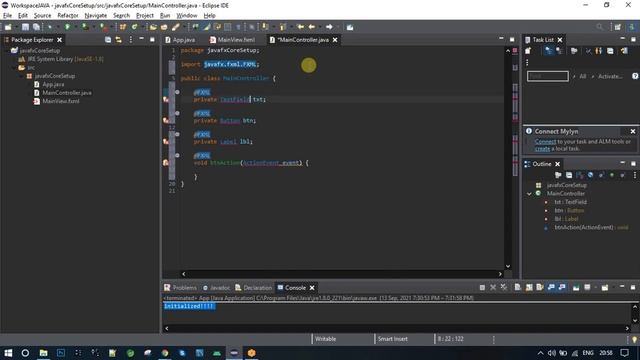This screenshot has height=360, width=640.
Task: Click the editor vertical scrollbar down arrow
Action: [x=508, y=266]
